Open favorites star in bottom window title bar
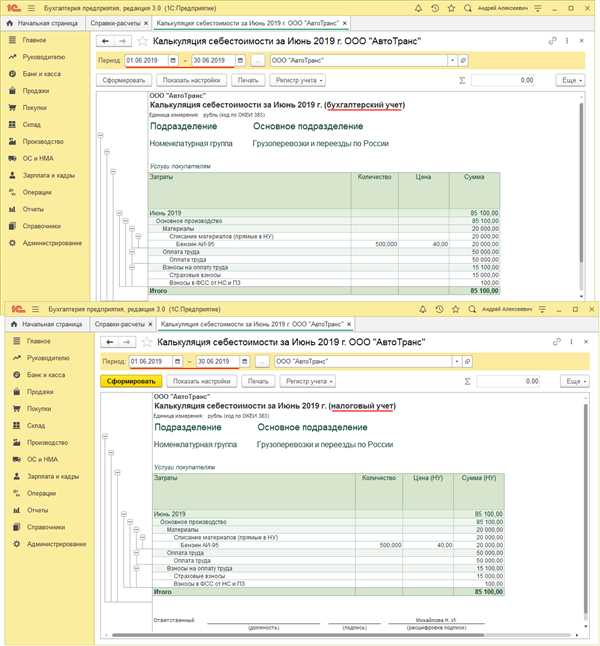 click(456, 309)
